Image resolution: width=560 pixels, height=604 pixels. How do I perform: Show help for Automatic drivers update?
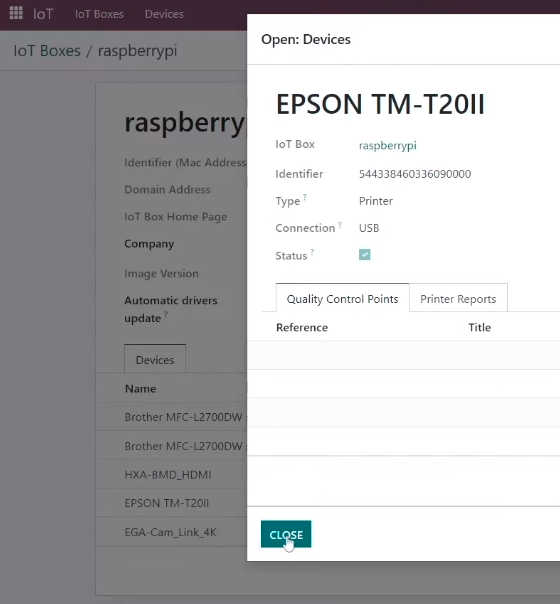click(x=166, y=314)
